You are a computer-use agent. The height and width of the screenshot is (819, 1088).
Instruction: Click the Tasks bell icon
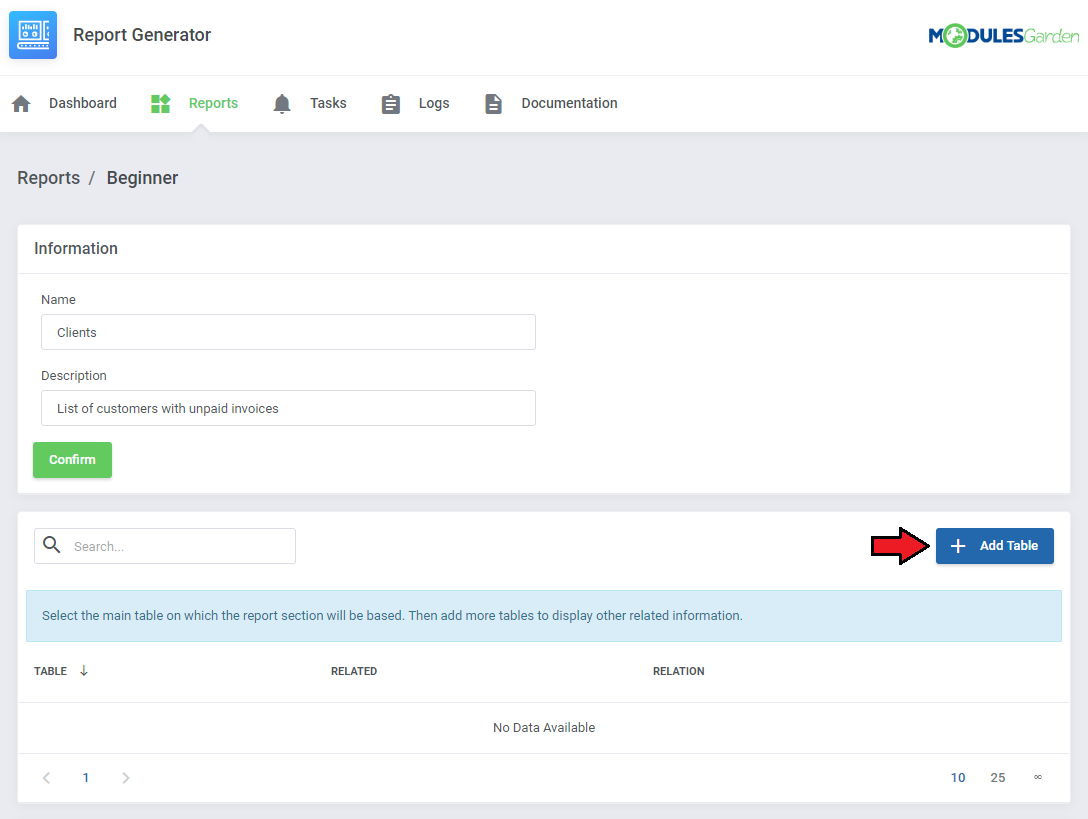[282, 103]
